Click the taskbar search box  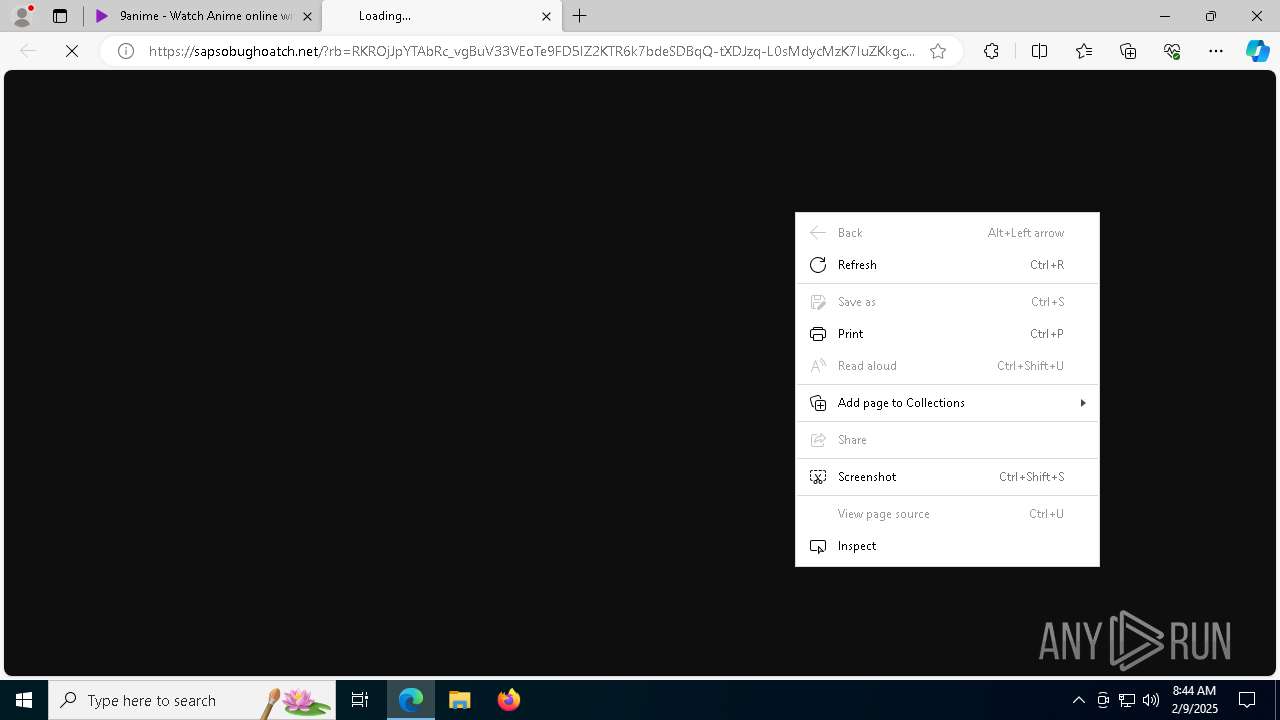[x=192, y=700]
